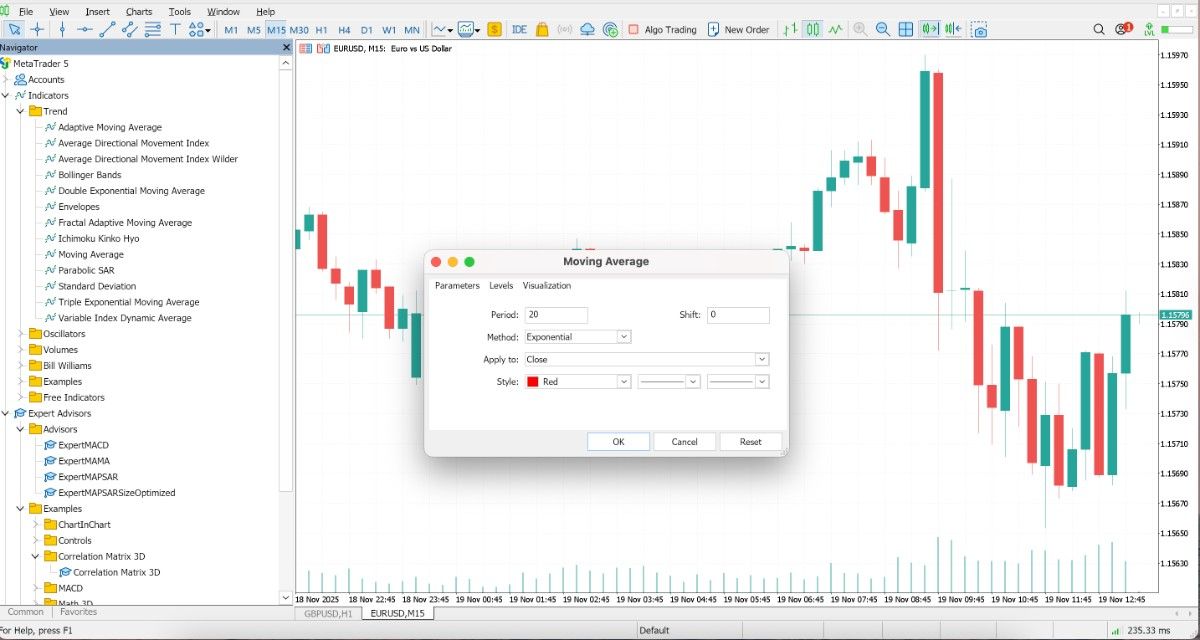Switch chart to D1 timeframe

(367, 30)
